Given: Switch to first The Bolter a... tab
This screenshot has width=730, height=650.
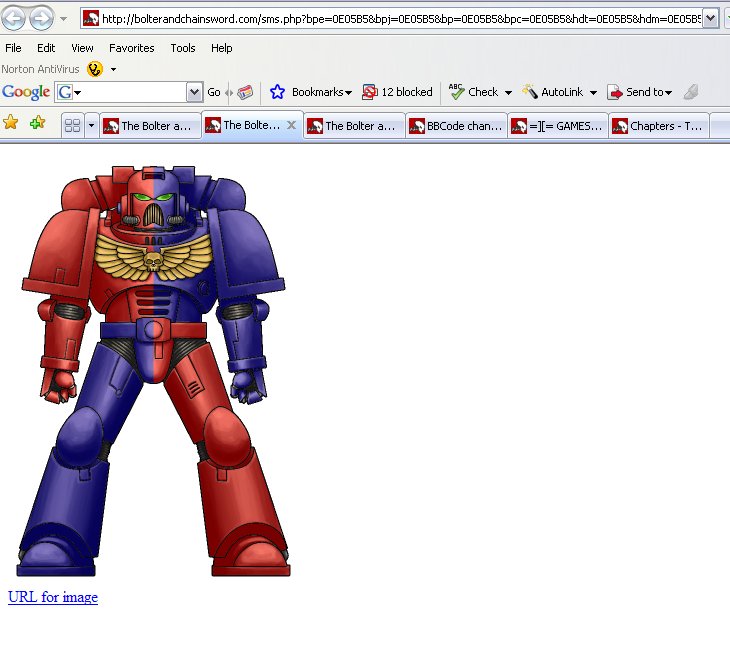Looking at the screenshot, I should [150, 126].
